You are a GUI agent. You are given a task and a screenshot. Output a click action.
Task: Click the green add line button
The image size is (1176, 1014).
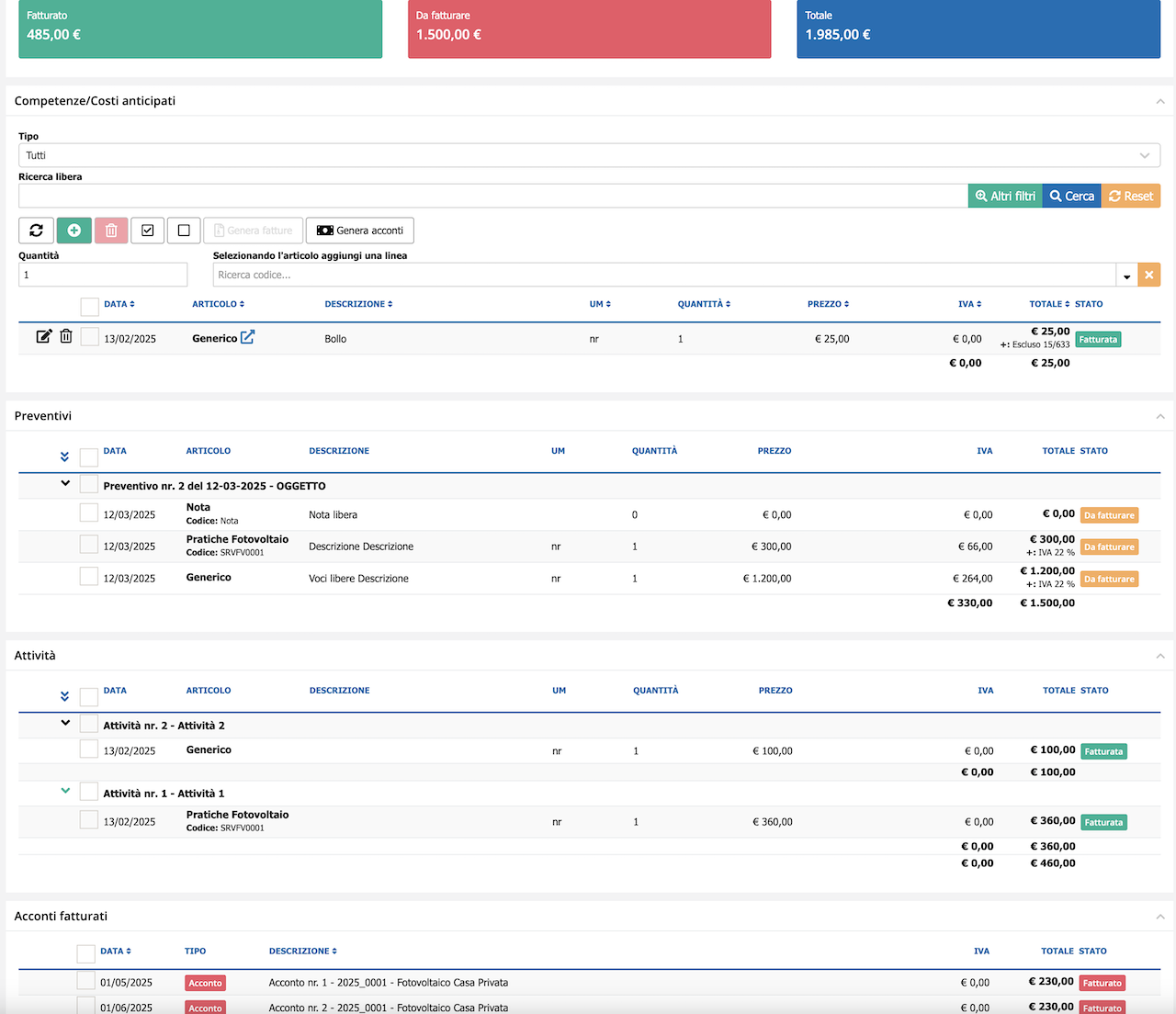click(74, 231)
